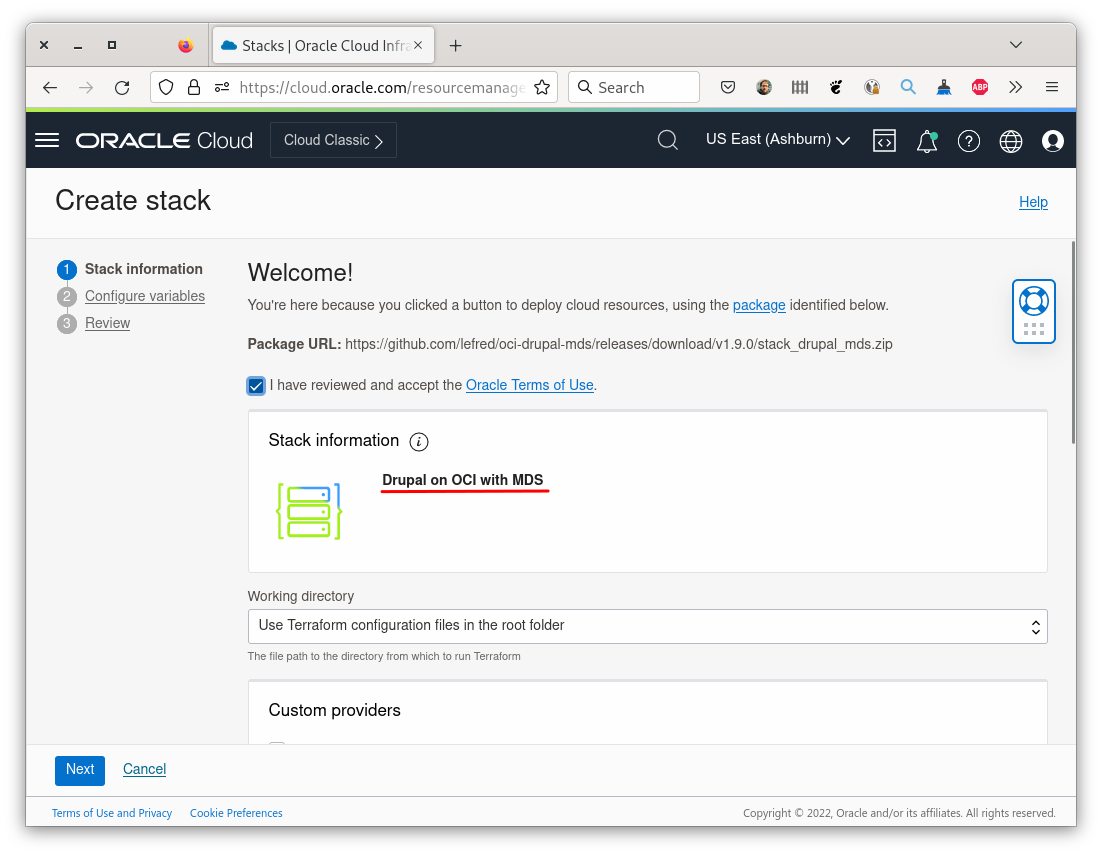Bookmark the page with the star icon
Image resolution: width=1102 pixels, height=855 pixels.
(x=542, y=87)
